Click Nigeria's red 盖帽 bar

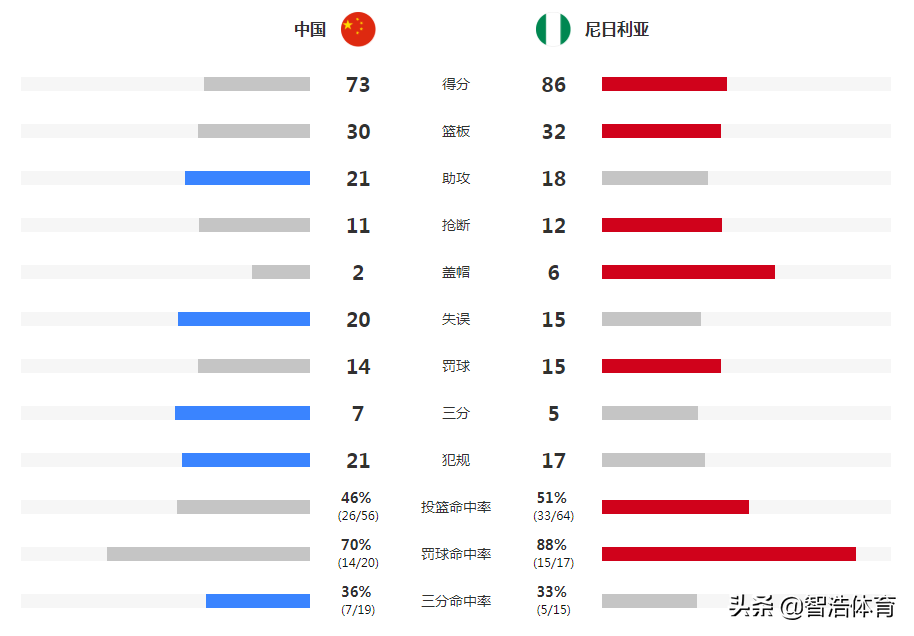coord(688,272)
